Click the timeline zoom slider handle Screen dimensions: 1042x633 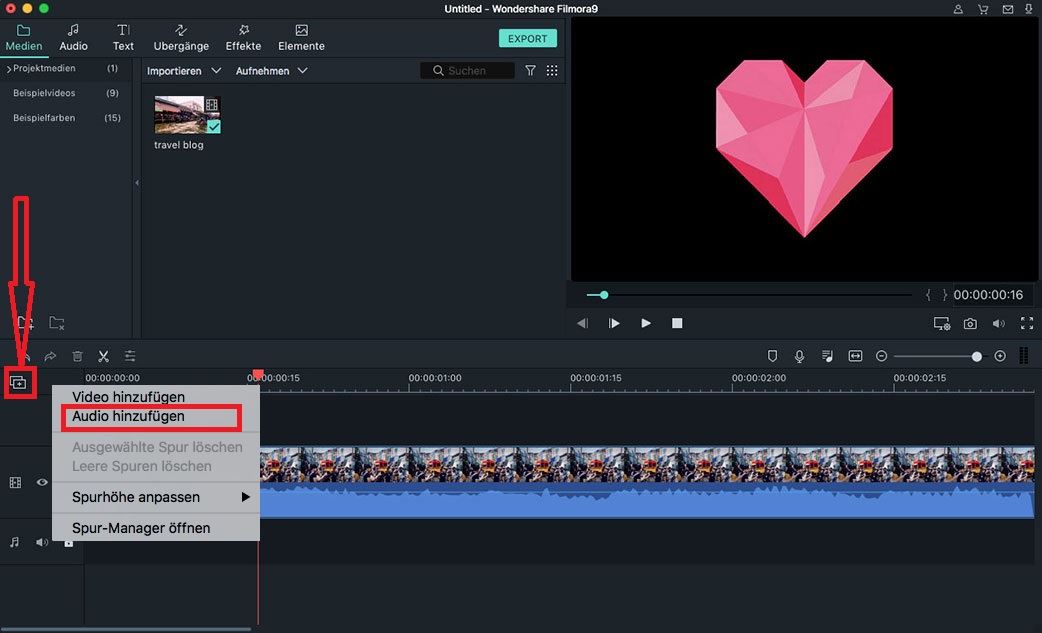tap(976, 357)
